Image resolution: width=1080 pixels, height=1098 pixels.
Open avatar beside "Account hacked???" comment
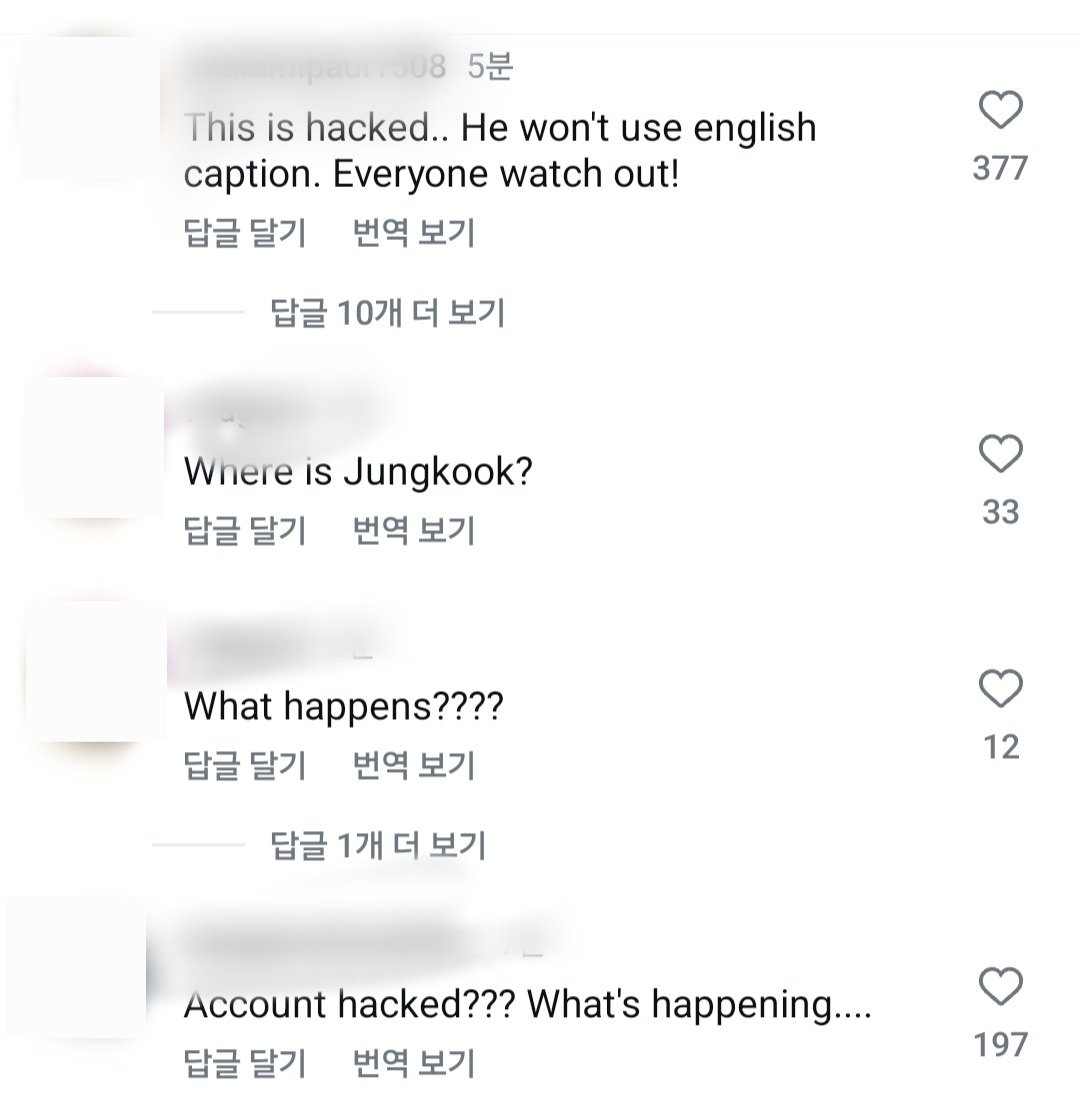pos(76,968)
